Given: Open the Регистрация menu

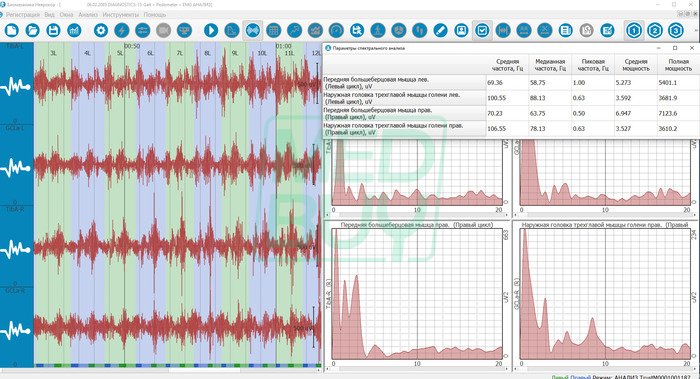Looking at the screenshot, I should tap(23, 15).
